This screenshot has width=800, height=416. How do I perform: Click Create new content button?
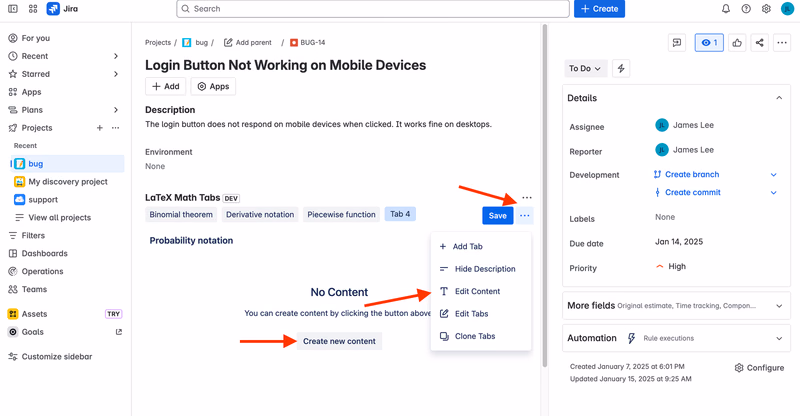339,341
